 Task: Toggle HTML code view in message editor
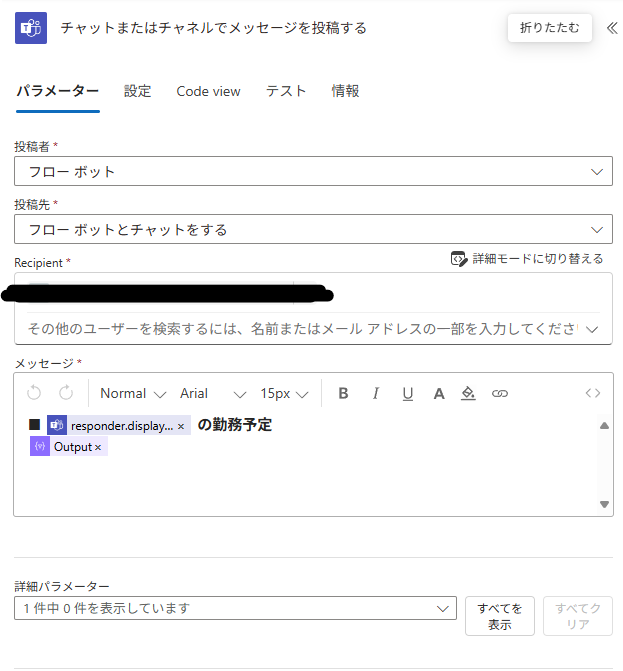click(593, 393)
